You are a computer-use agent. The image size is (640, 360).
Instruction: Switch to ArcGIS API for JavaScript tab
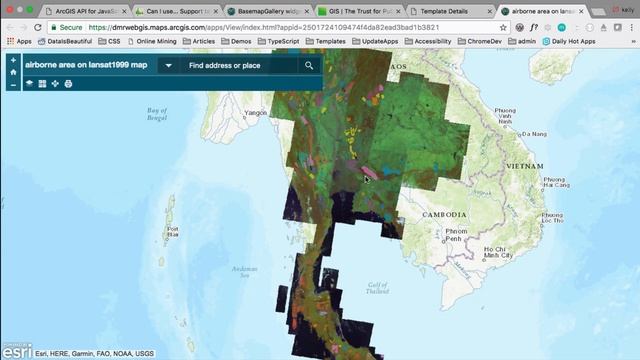86,11
